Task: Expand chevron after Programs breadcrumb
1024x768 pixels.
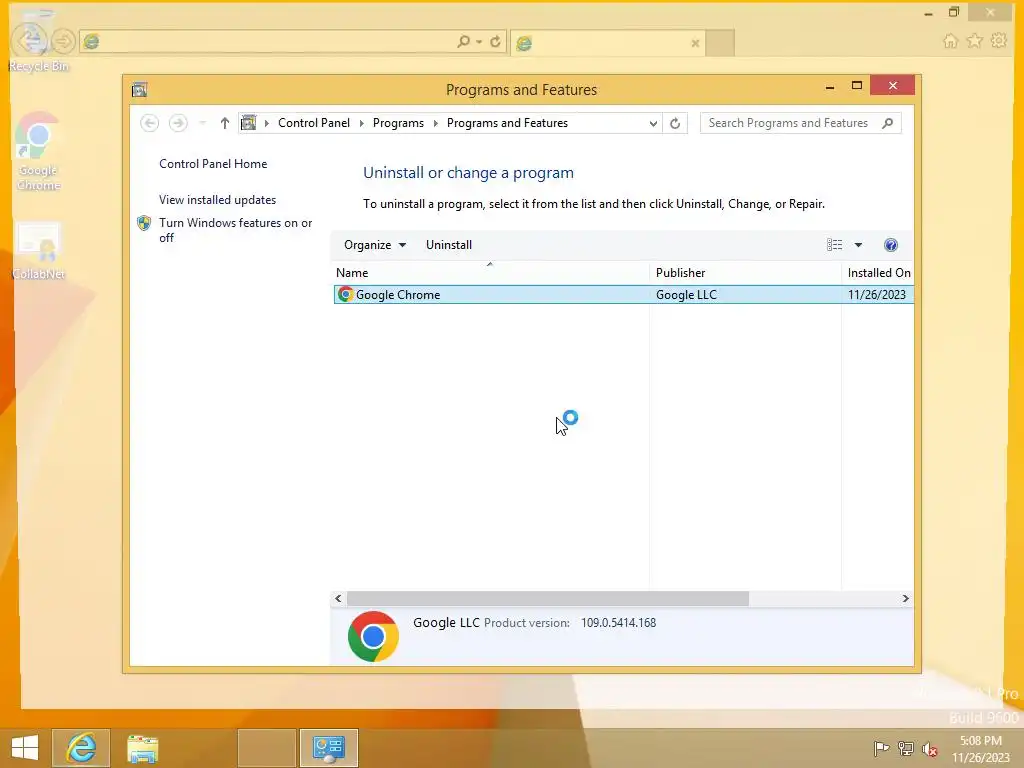Action: pos(436,123)
